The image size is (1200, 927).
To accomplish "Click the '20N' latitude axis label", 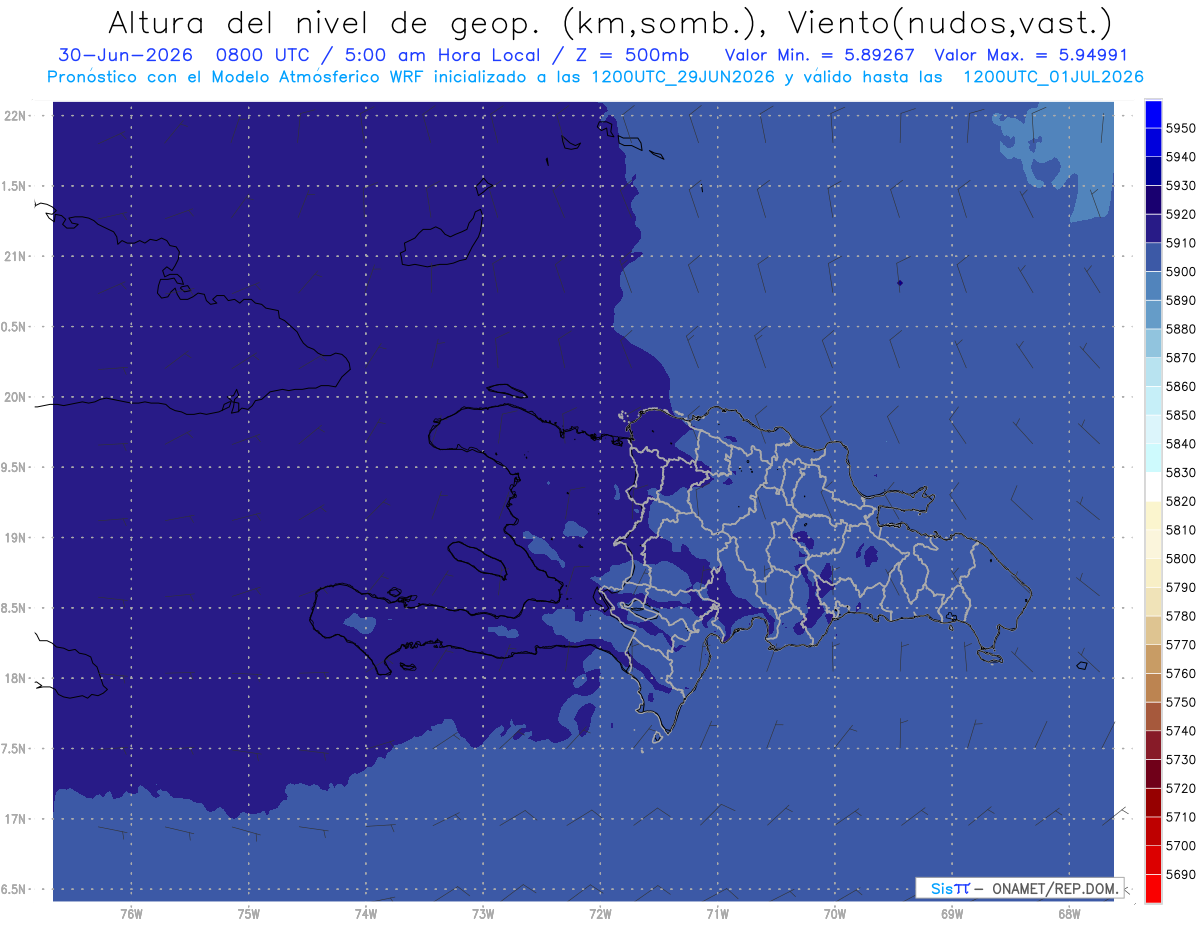I will pos(17,397).
